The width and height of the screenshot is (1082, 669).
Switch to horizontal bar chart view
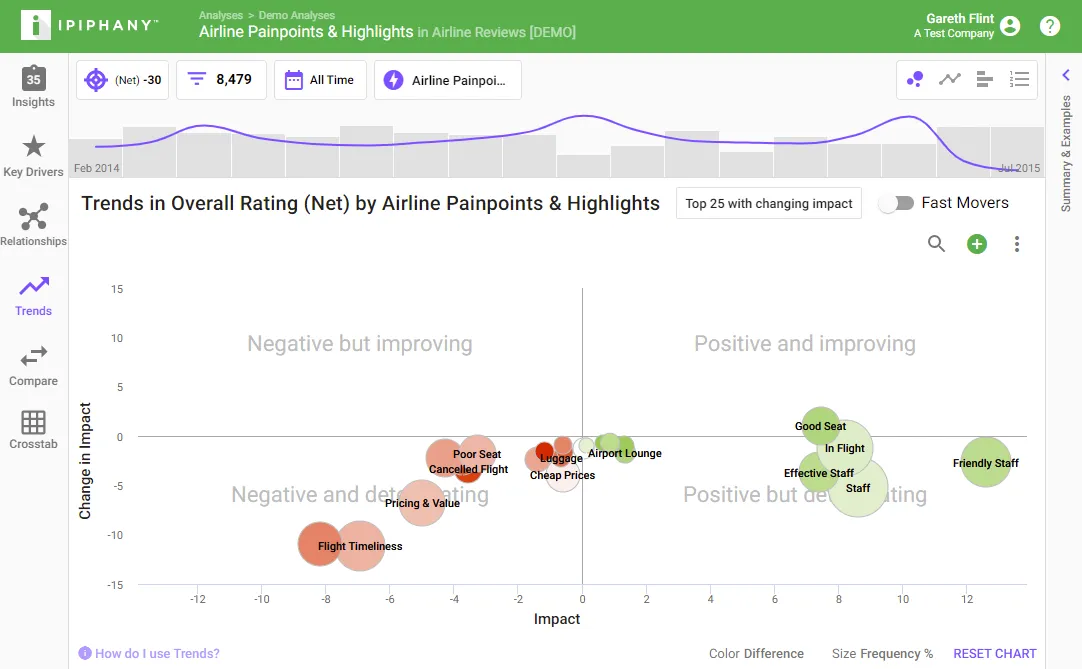click(985, 79)
